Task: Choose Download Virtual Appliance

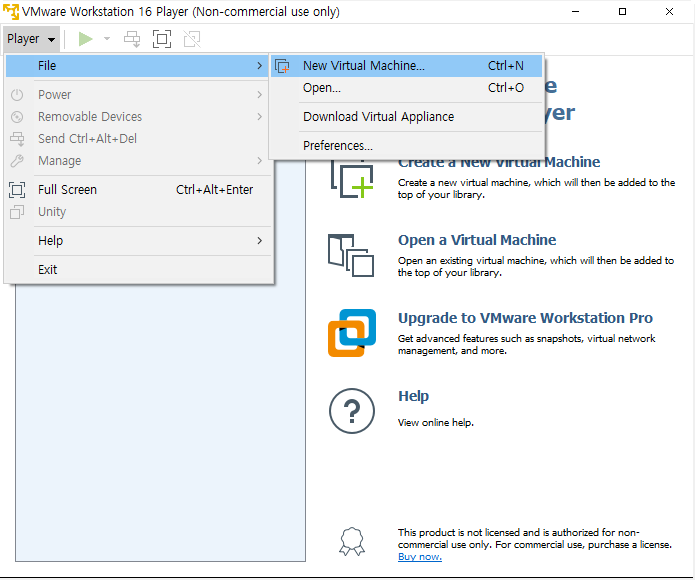Action: (406, 117)
